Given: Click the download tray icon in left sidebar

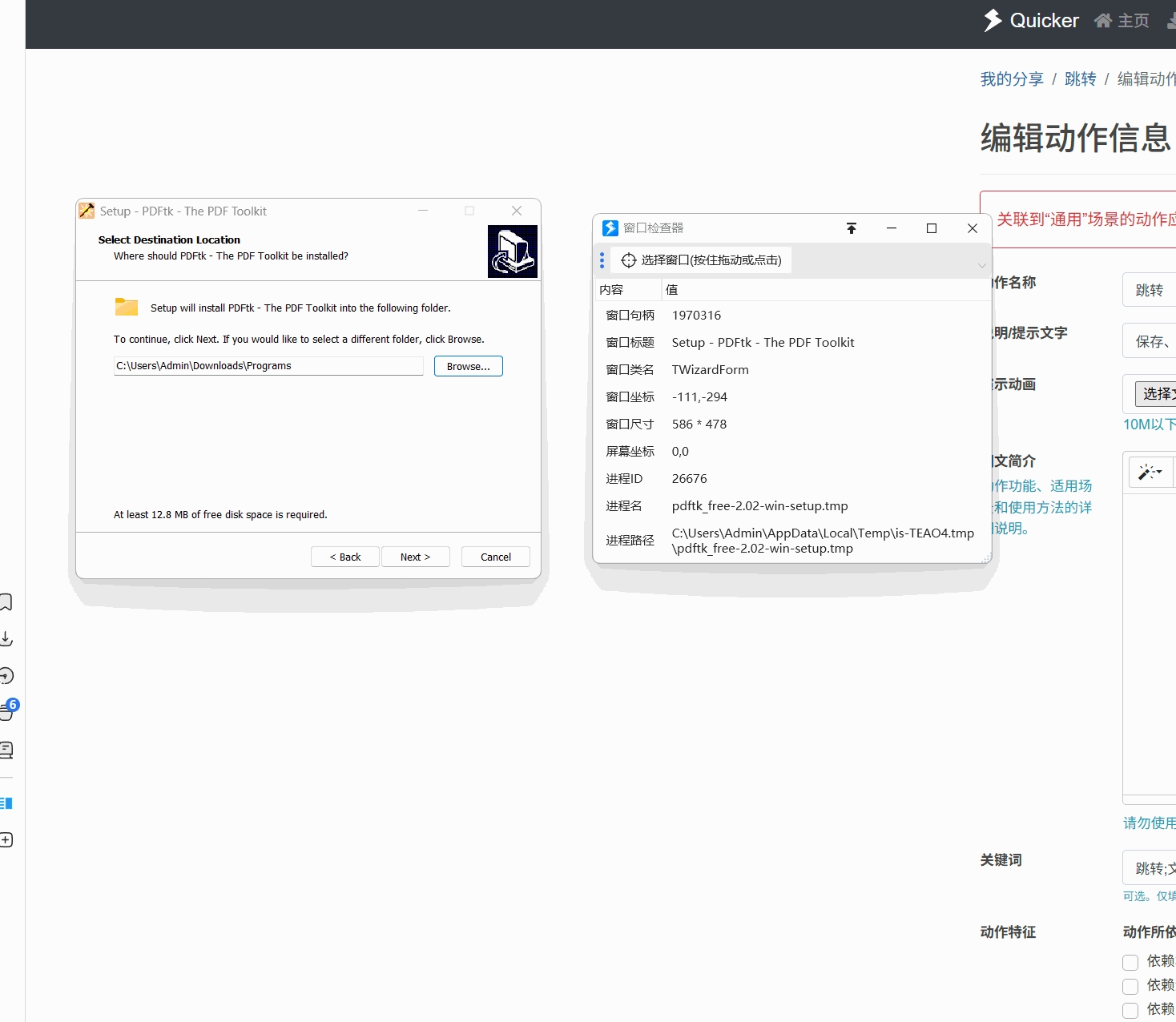Looking at the screenshot, I should coord(6,638).
